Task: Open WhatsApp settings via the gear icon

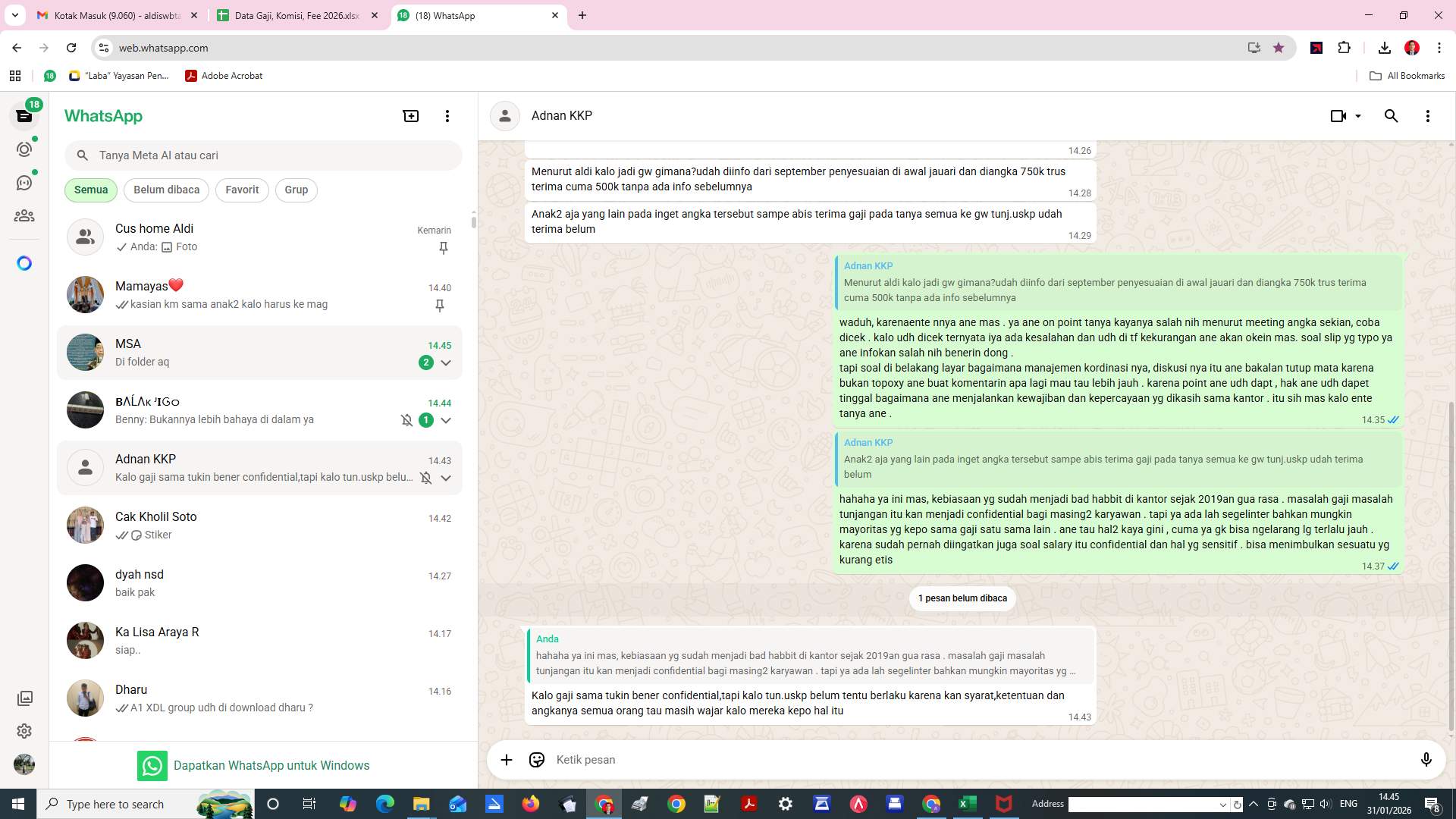Action: click(x=25, y=731)
